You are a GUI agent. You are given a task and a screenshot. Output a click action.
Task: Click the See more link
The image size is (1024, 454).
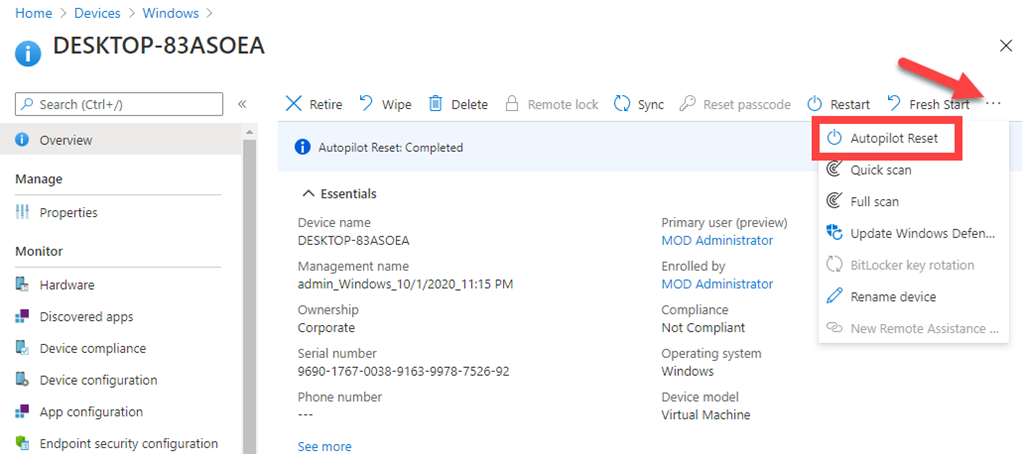point(324,446)
